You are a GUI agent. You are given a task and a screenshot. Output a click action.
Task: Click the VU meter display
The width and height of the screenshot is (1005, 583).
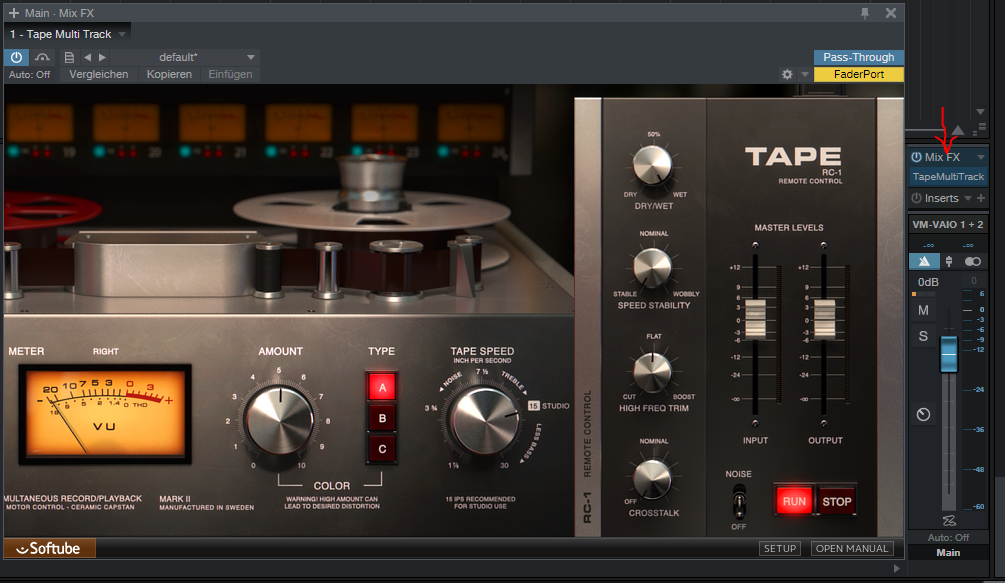click(x=105, y=414)
